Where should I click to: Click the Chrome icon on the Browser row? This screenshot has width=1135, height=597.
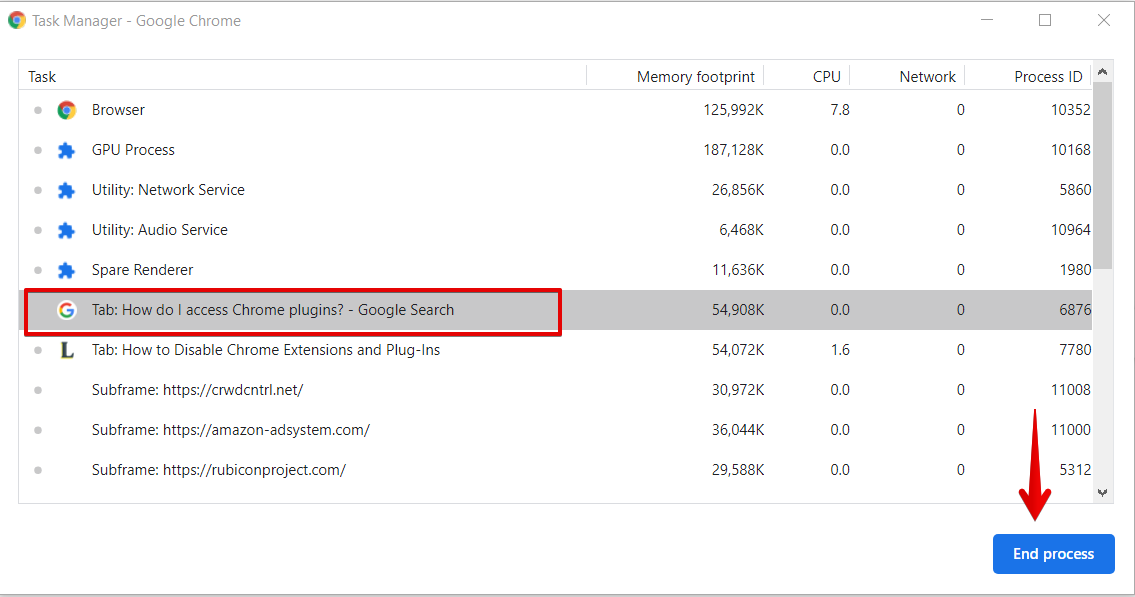[x=67, y=110]
